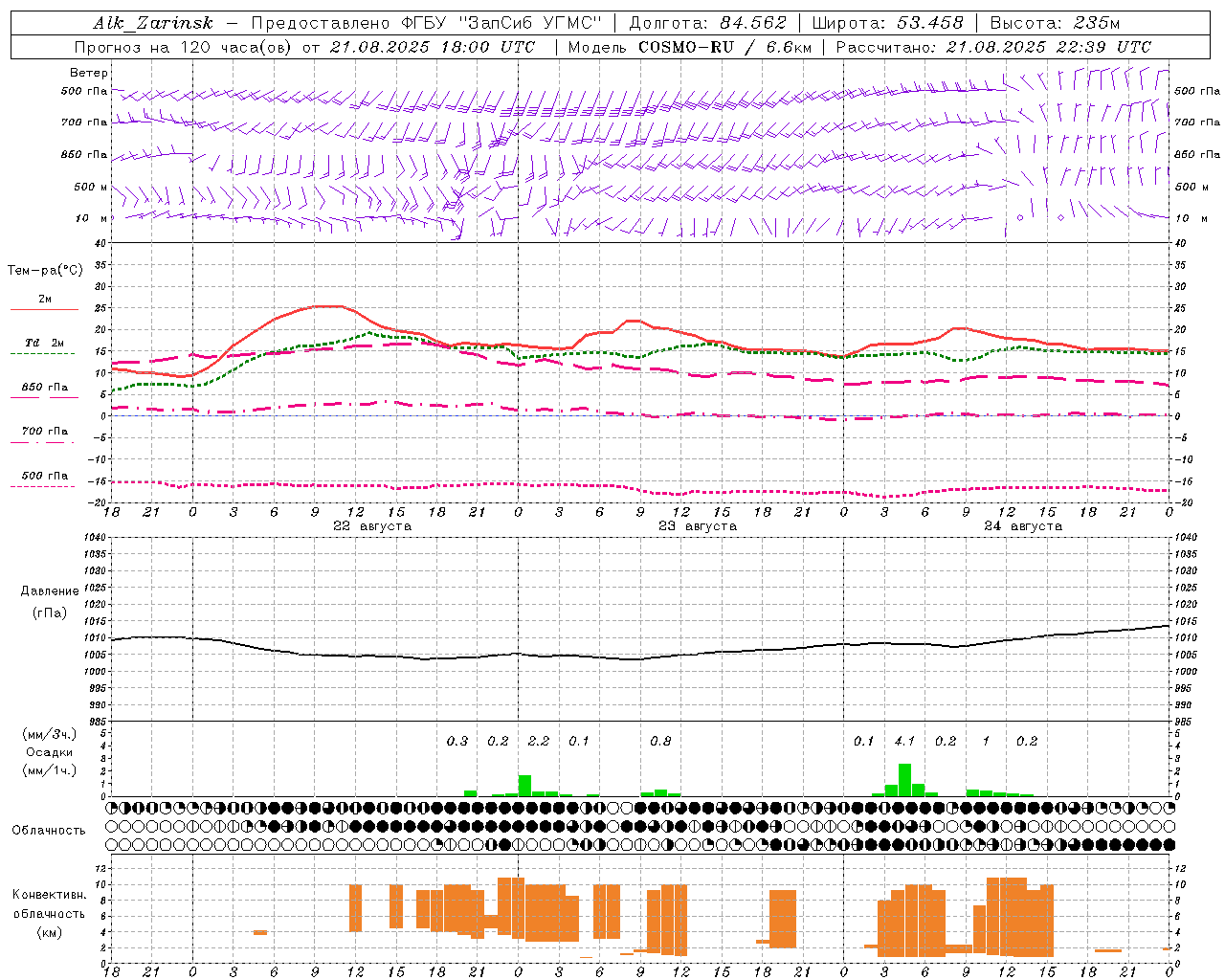Click the '24 августа' date label

point(1023,526)
